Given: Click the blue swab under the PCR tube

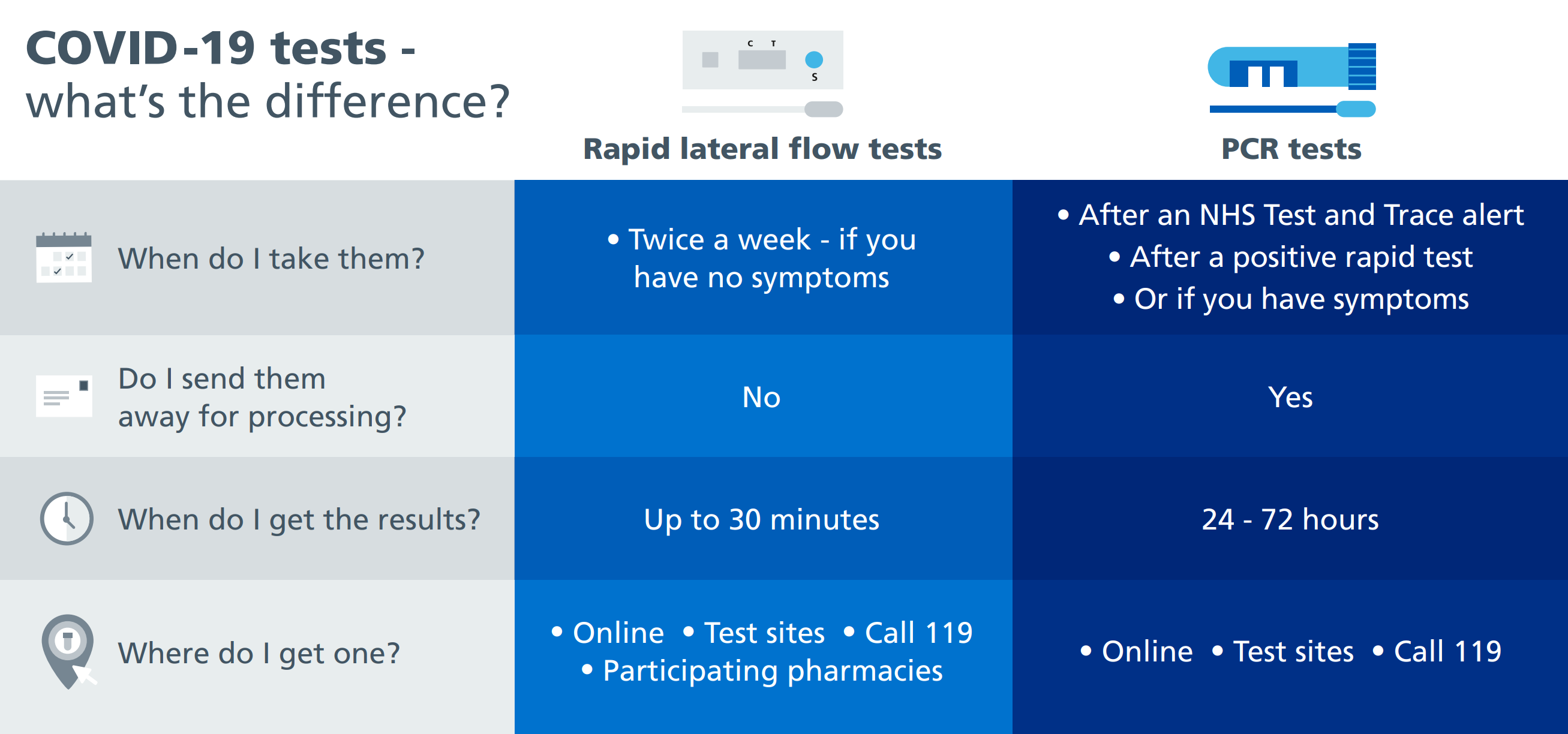Looking at the screenshot, I should point(1292,109).
